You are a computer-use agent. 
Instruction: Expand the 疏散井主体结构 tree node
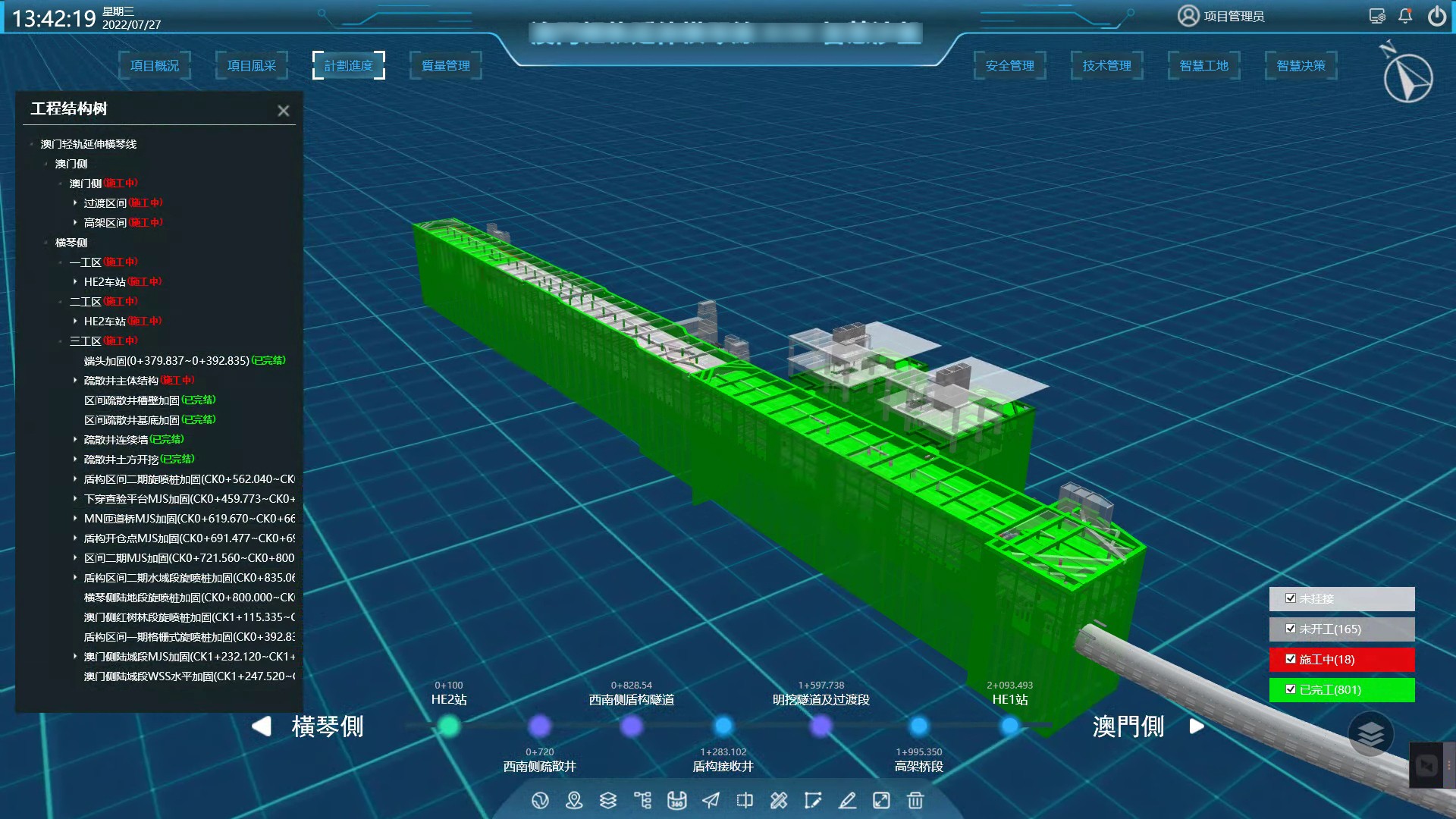[x=75, y=380]
